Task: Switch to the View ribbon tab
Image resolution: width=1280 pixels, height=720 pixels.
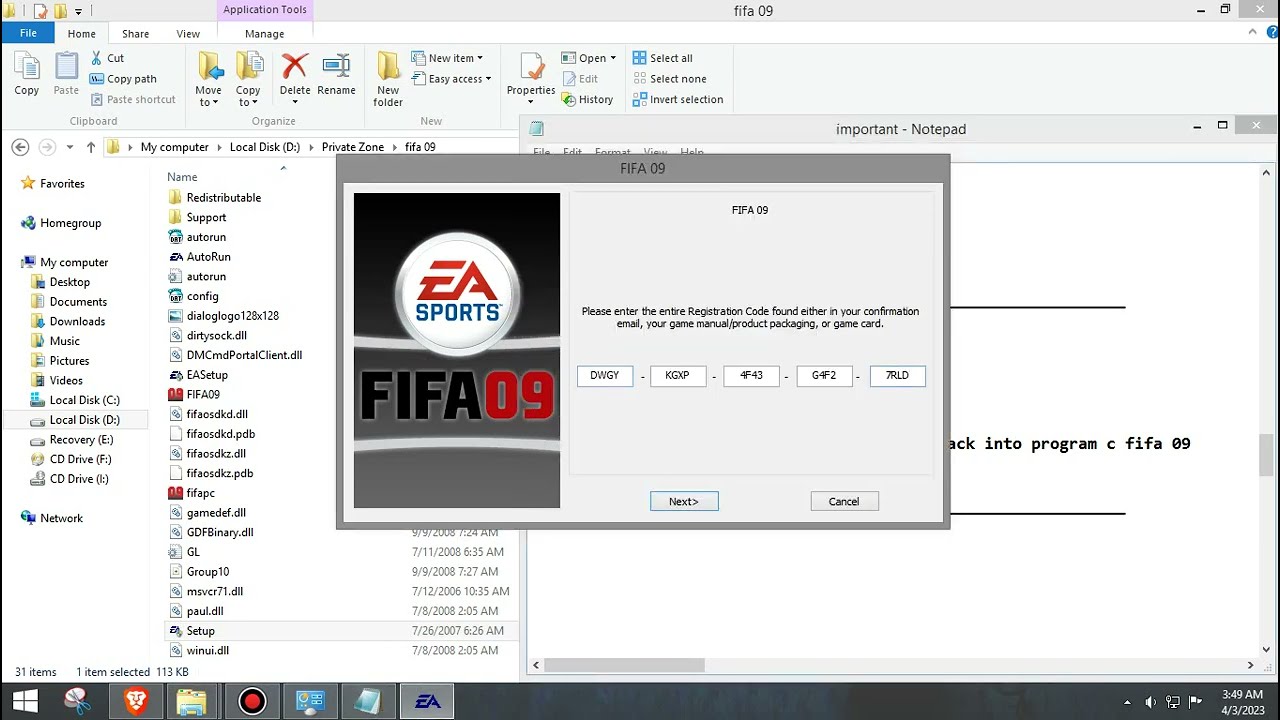Action: [188, 34]
